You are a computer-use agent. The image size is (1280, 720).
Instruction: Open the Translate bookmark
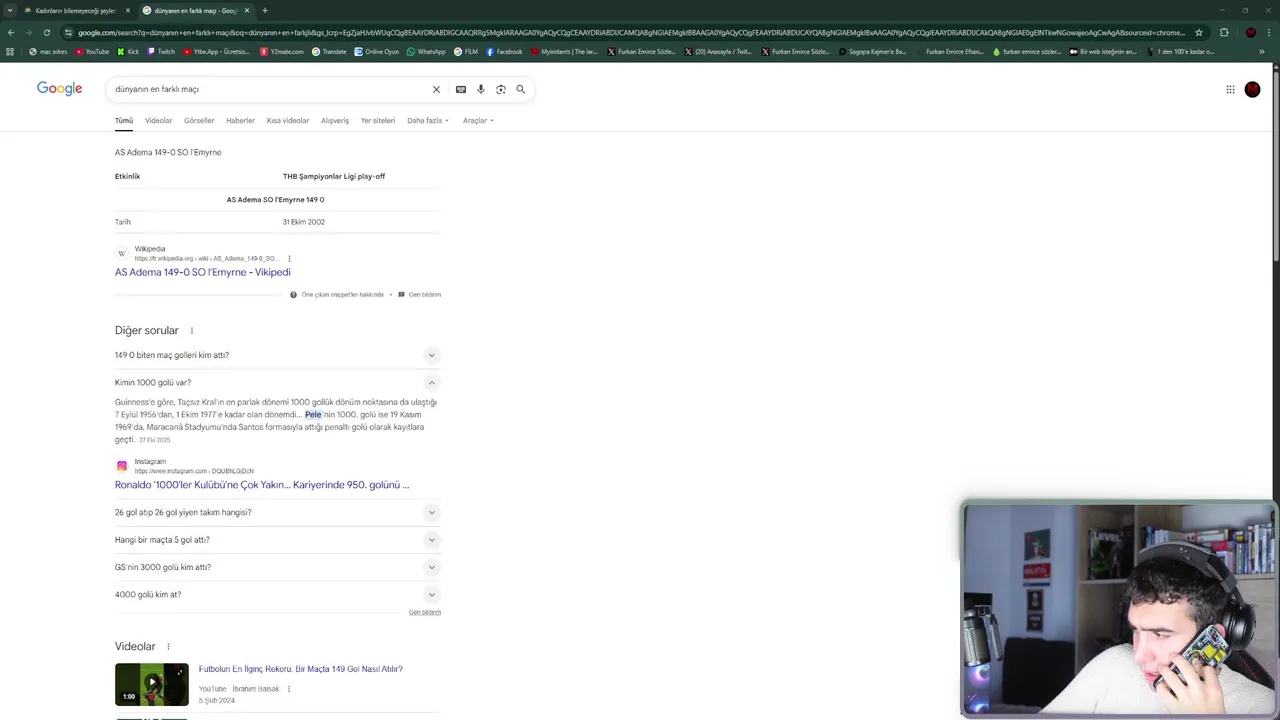[329, 51]
